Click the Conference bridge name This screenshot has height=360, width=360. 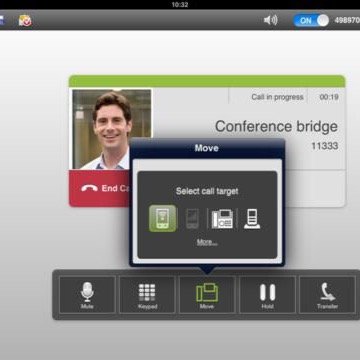point(276,127)
